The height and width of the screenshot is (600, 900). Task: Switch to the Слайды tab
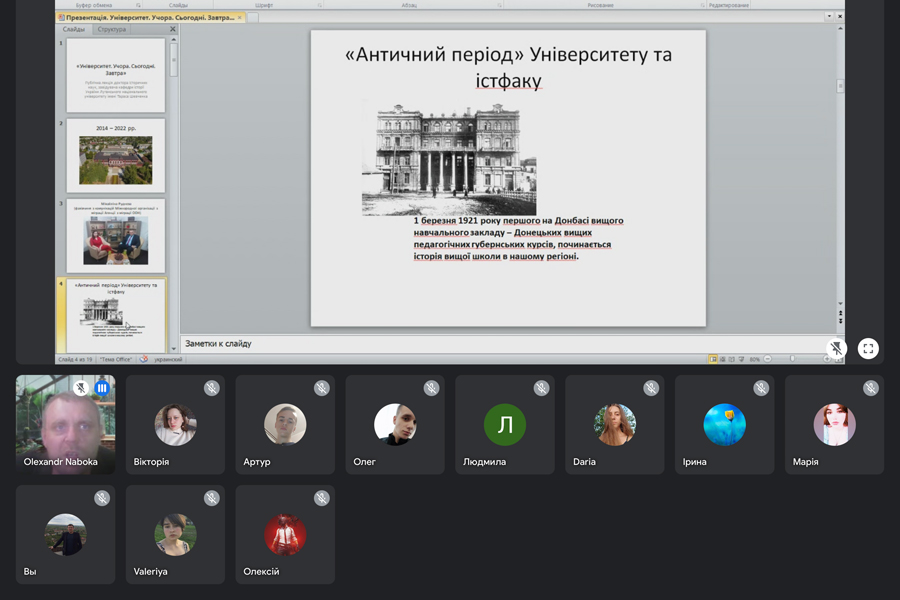[x=74, y=30]
